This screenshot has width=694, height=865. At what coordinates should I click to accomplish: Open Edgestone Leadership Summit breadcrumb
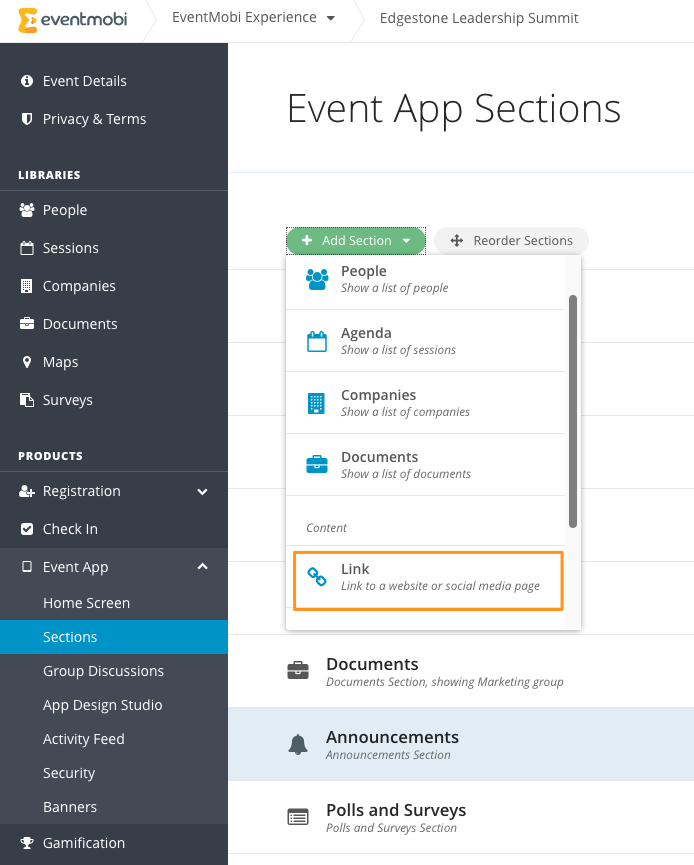479,18
